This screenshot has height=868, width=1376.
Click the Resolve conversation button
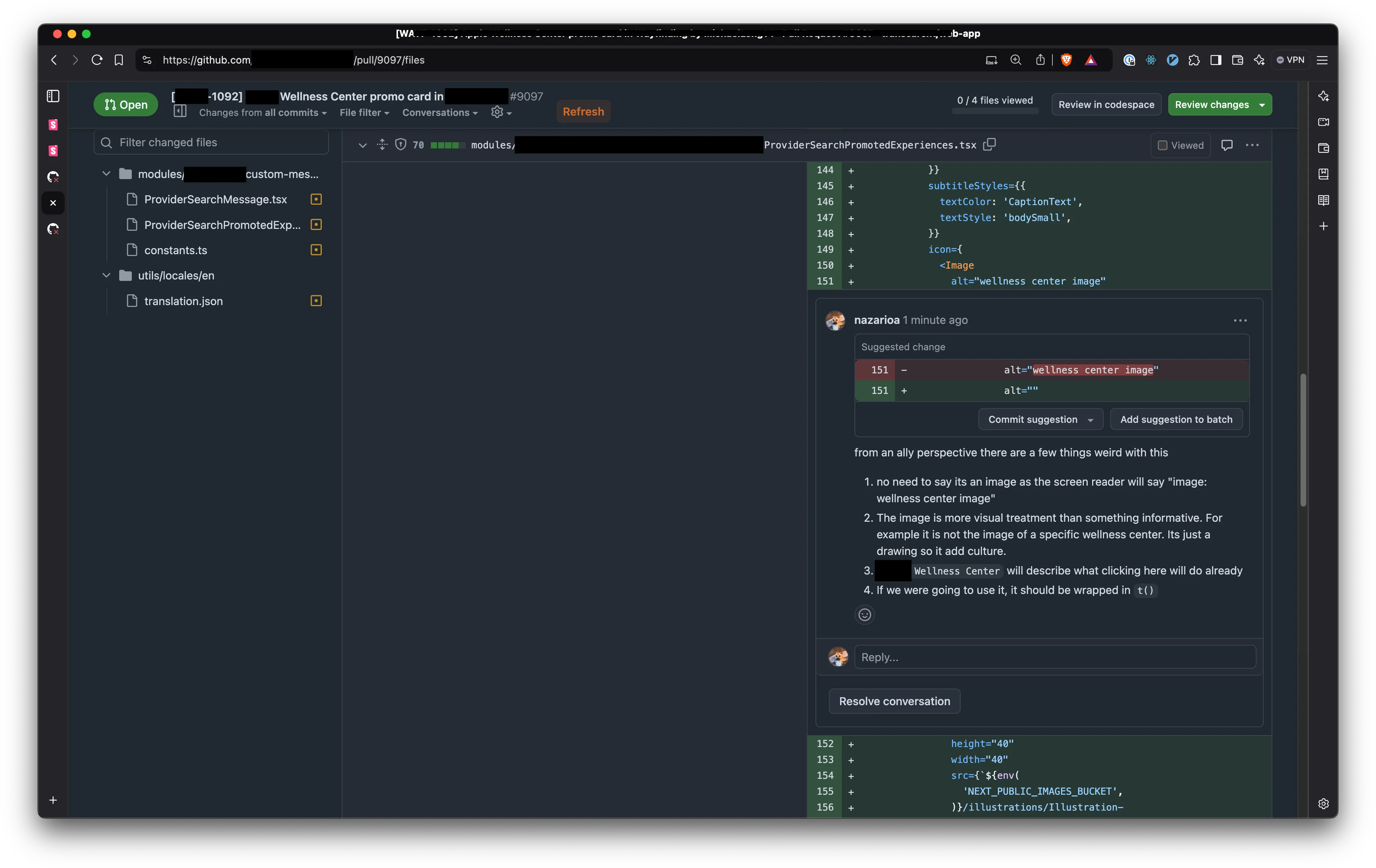click(894, 701)
